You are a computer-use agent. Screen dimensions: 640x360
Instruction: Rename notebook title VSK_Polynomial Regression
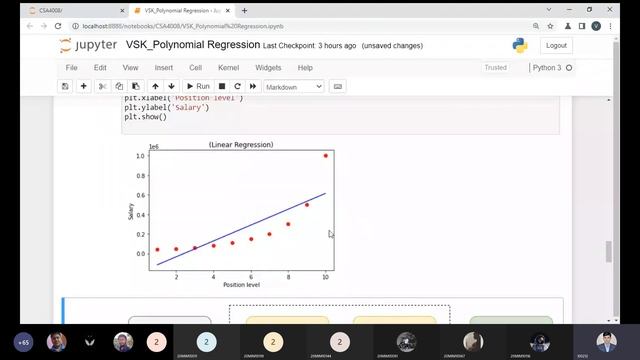(193, 45)
